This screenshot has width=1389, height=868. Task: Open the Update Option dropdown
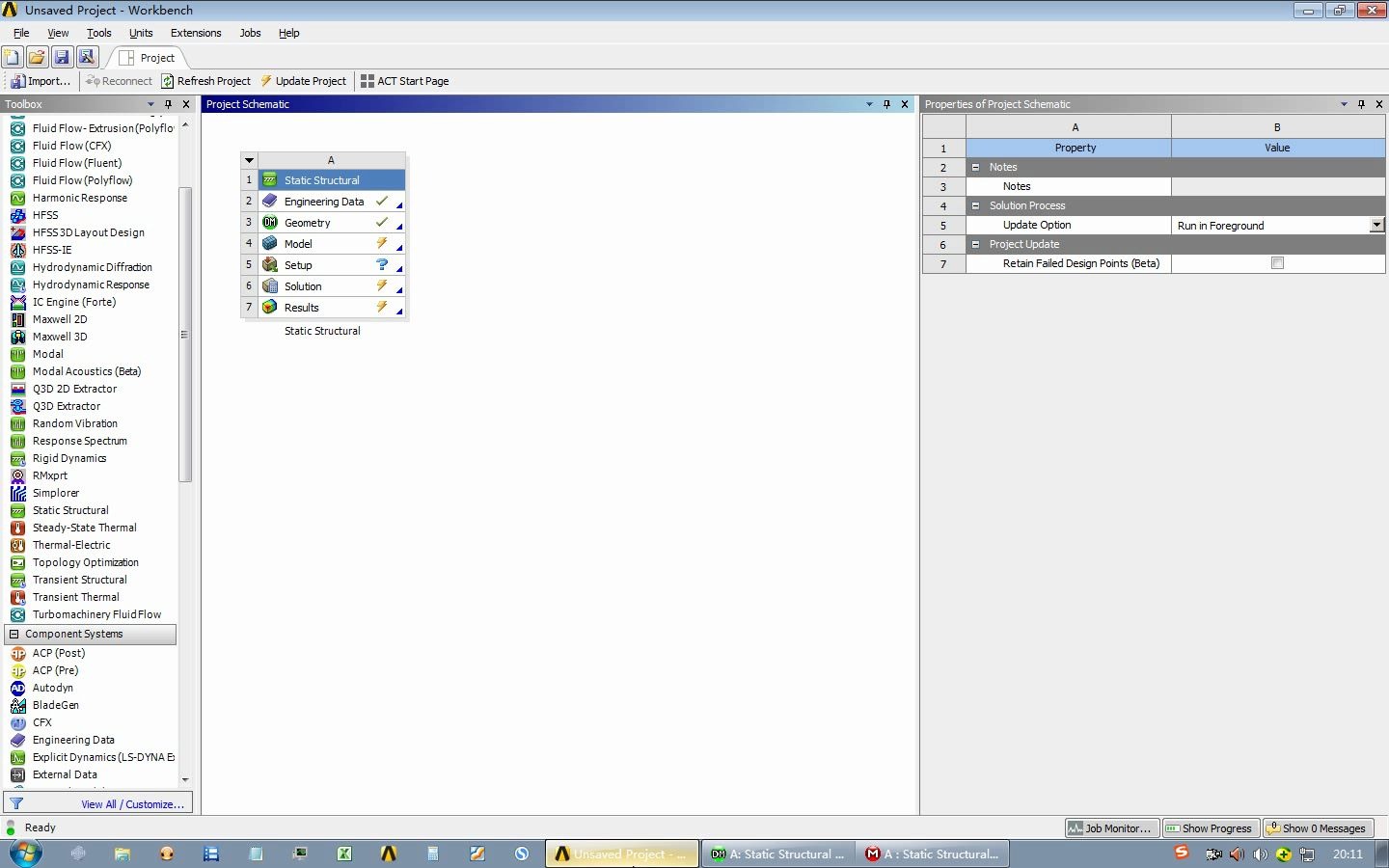click(1376, 225)
